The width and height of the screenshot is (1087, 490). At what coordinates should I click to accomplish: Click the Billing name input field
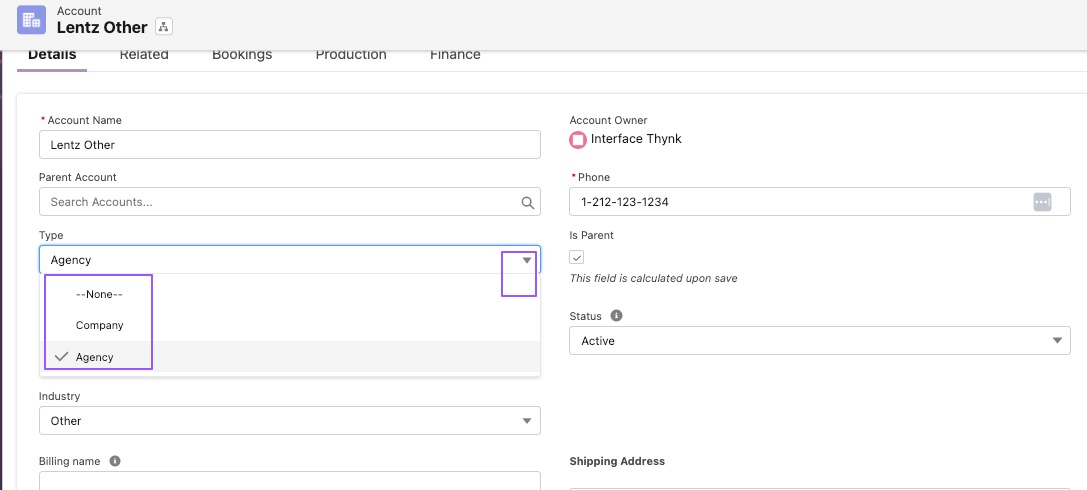(x=290, y=481)
